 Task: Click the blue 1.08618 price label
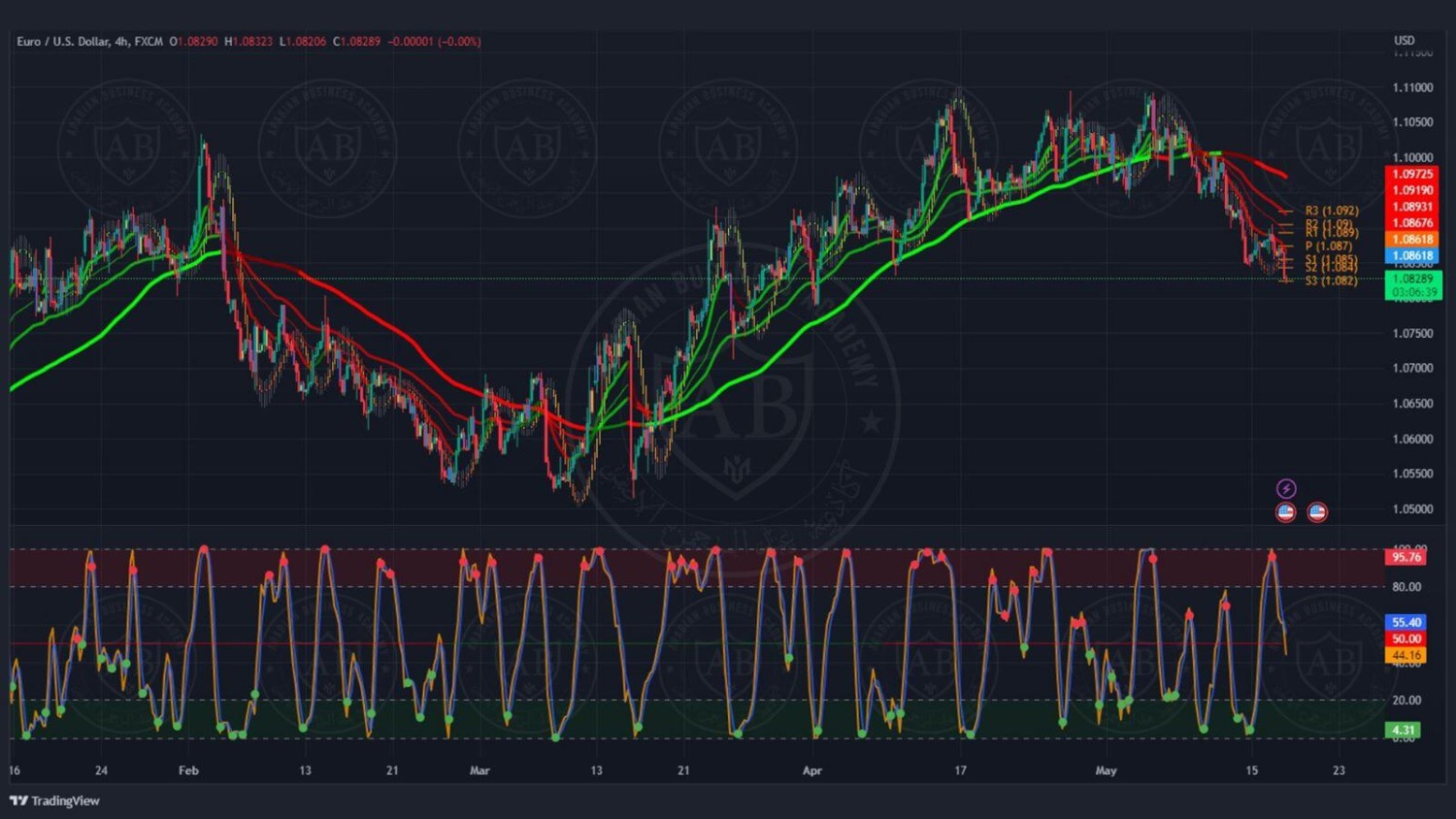point(1412,256)
